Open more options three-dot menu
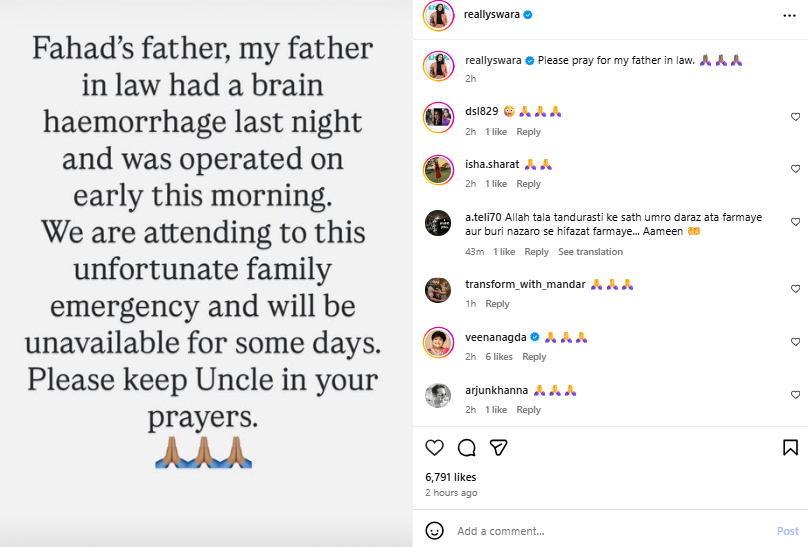Image resolution: width=808 pixels, height=547 pixels. click(790, 15)
